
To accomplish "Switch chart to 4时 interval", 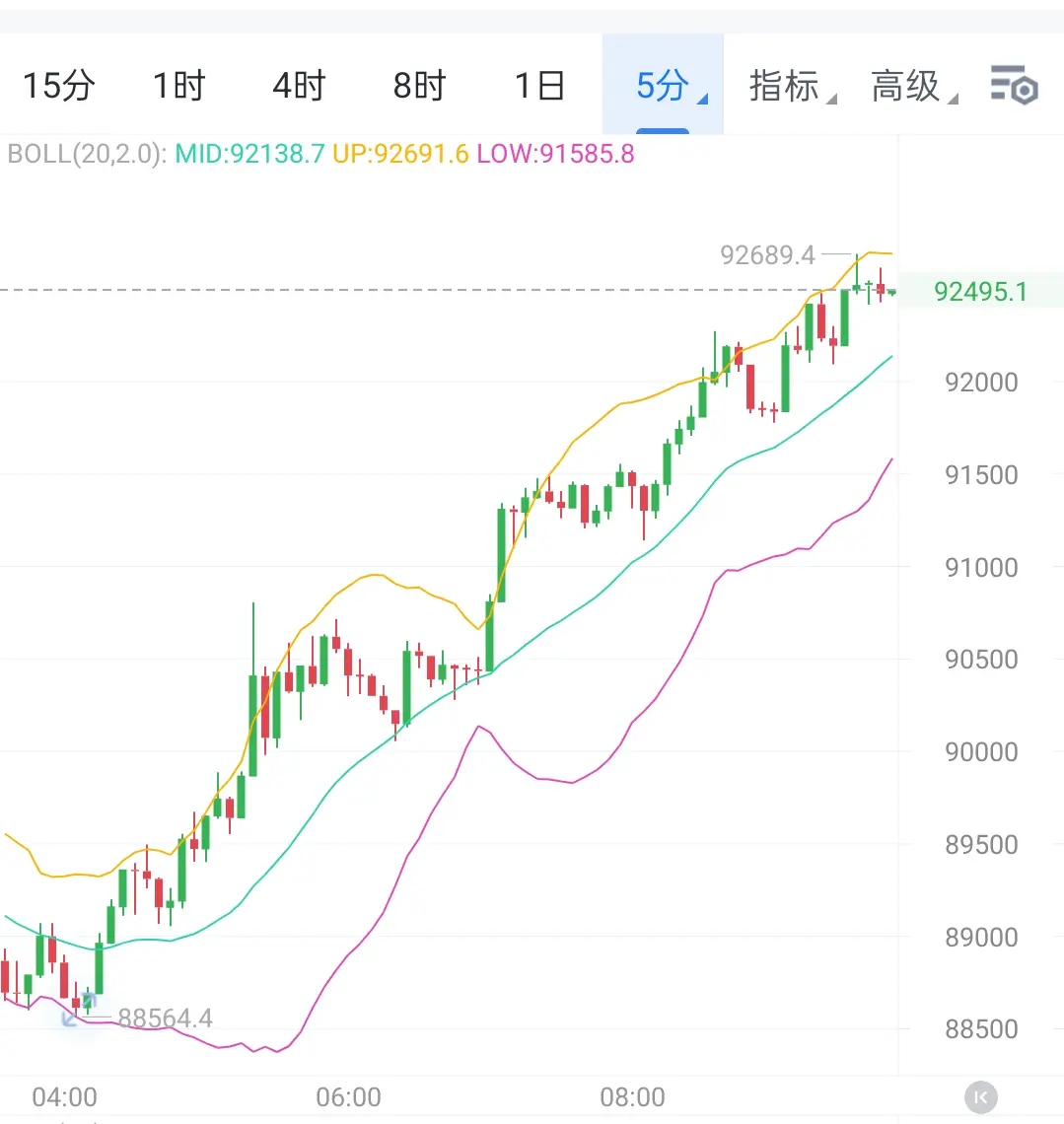I will click(x=299, y=86).
